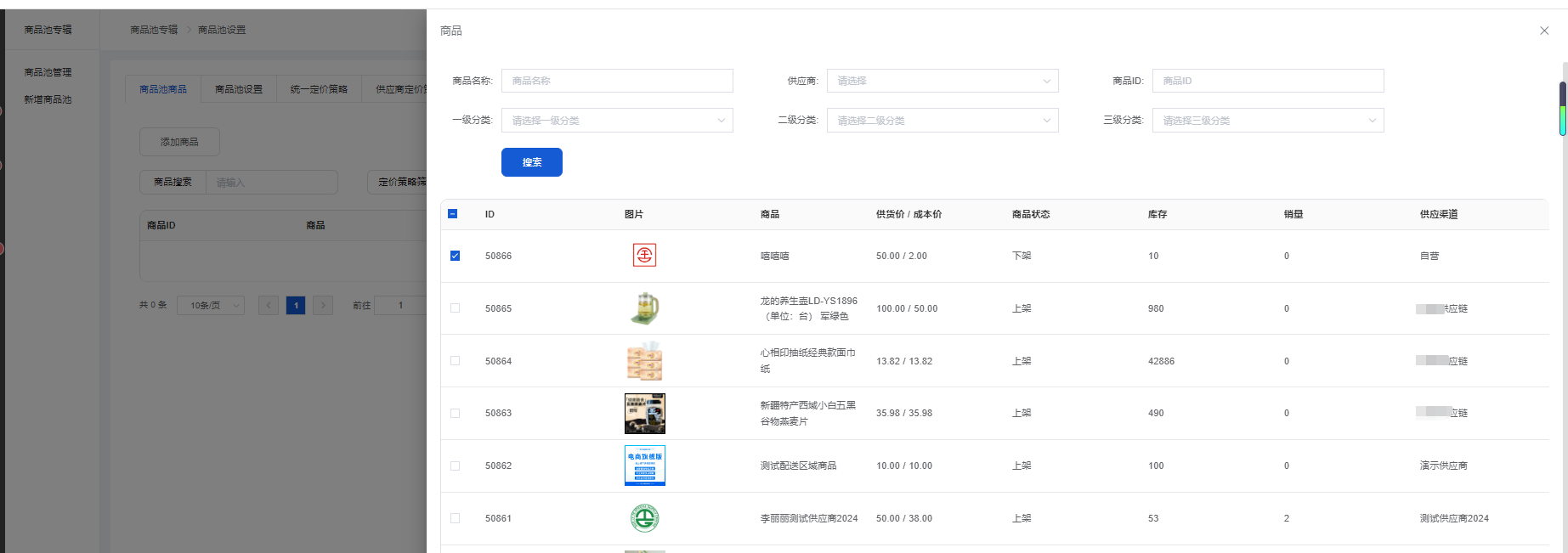This screenshot has width=1568, height=553.
Task: Open the 三级分类 category dropdown
Action: click(1267, 121)
